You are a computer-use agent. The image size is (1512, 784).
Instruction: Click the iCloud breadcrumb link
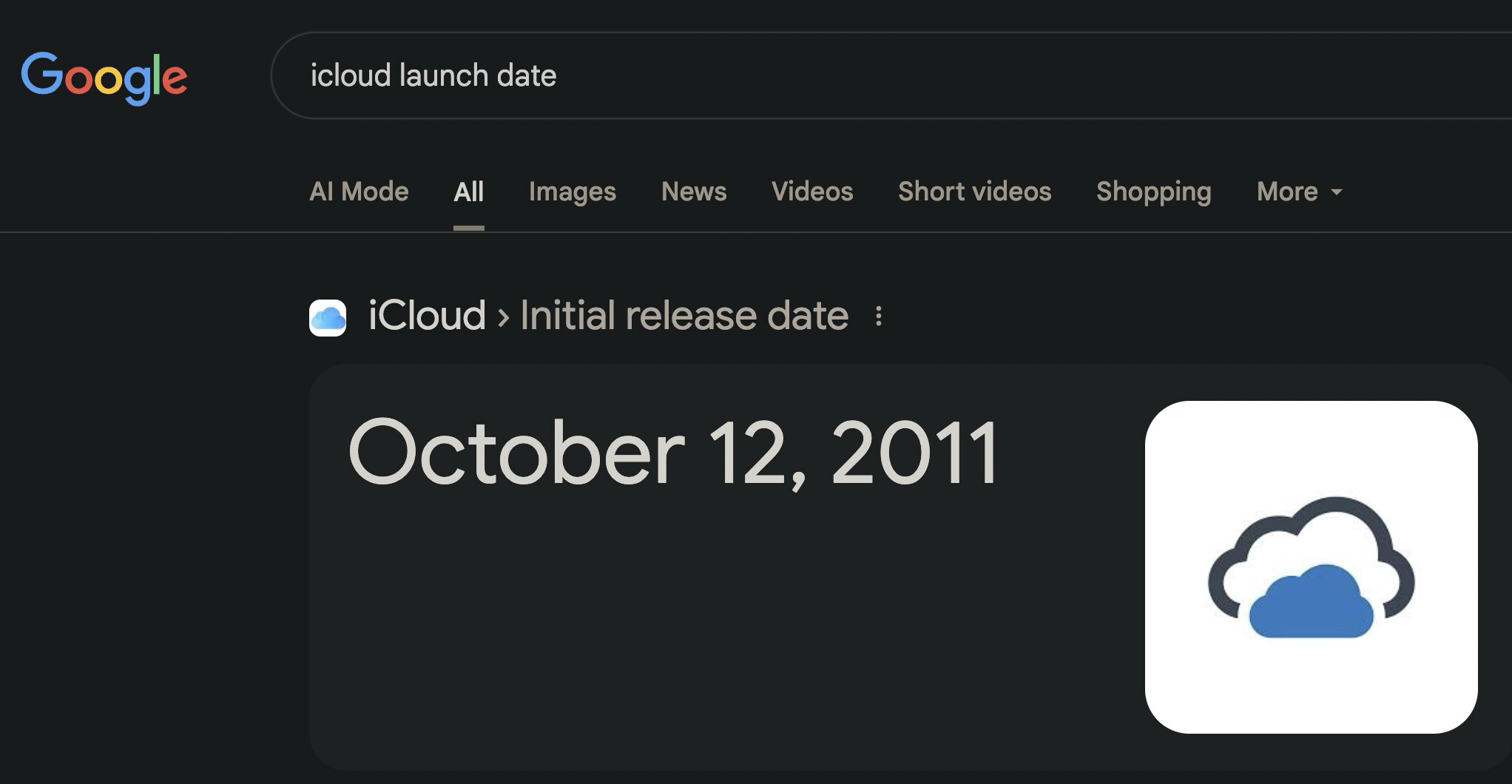(427, 316)
